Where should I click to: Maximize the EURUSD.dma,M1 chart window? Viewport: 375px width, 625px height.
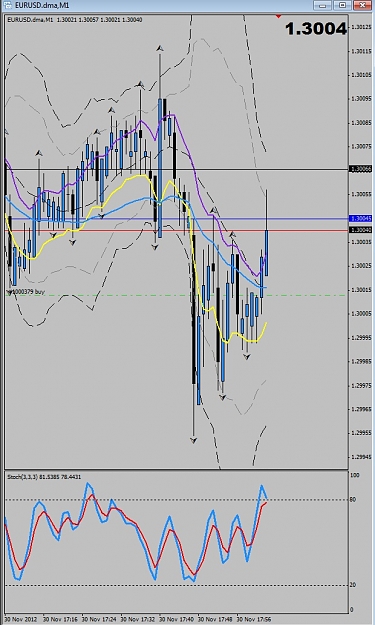[x=342, y=6]
